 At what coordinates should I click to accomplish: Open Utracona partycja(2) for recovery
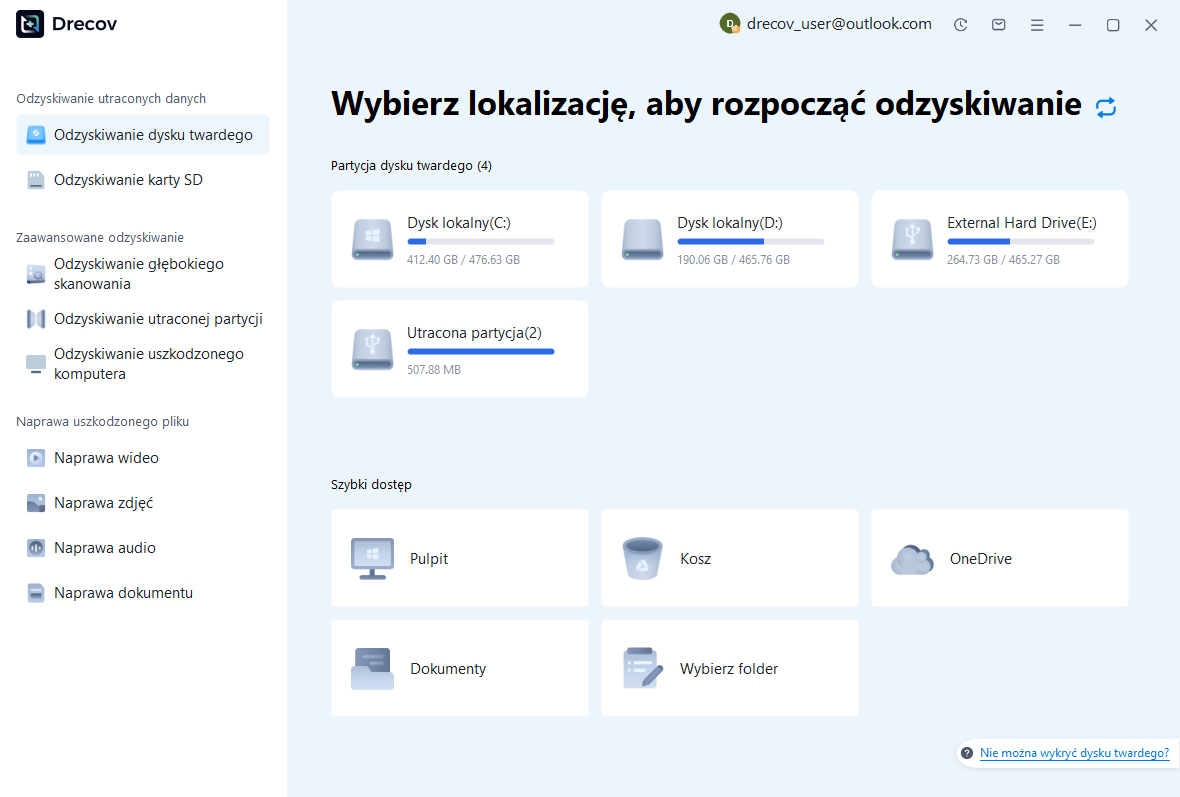(459, 349)
